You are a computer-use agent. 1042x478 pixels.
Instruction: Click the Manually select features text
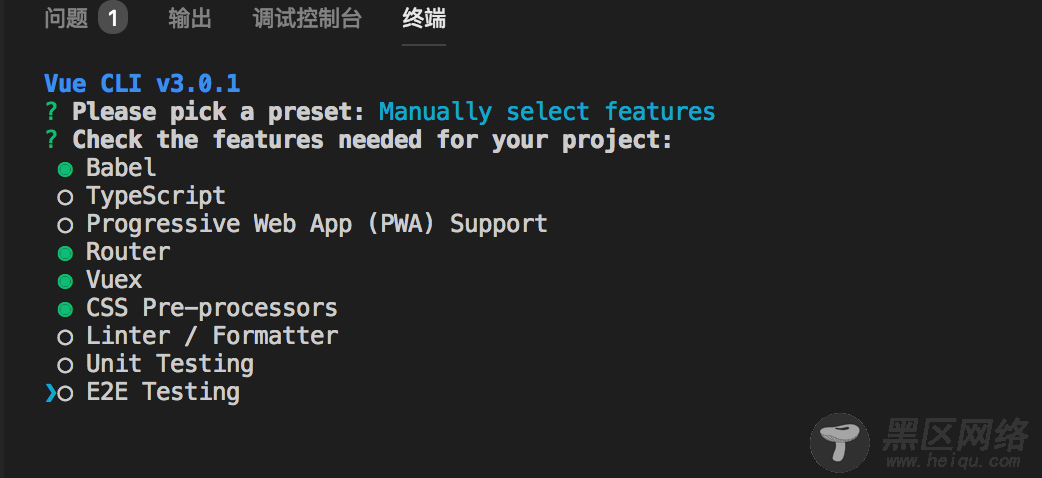click(x=547, y=112)
